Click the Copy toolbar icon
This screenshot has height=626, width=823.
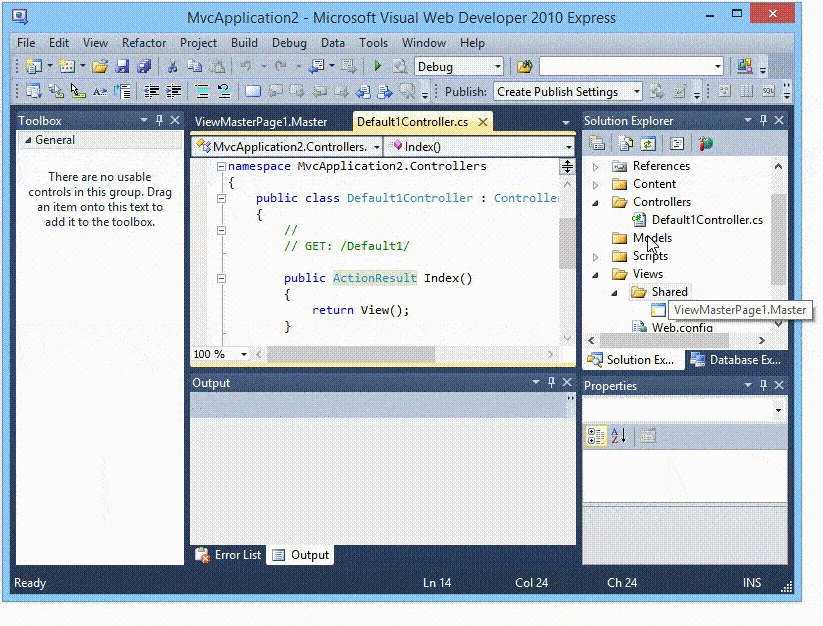click(x=195, y=67)
